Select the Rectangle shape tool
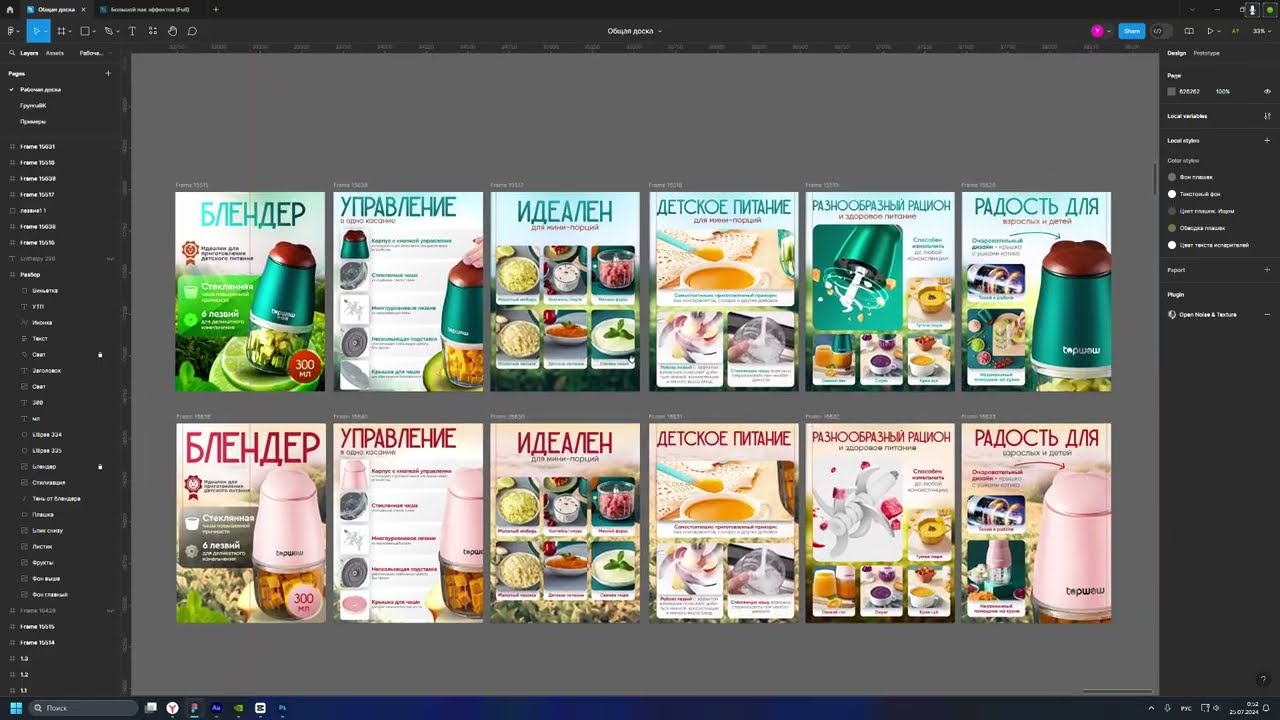This screenshot has height=720, width=1280. pos(85,31)
